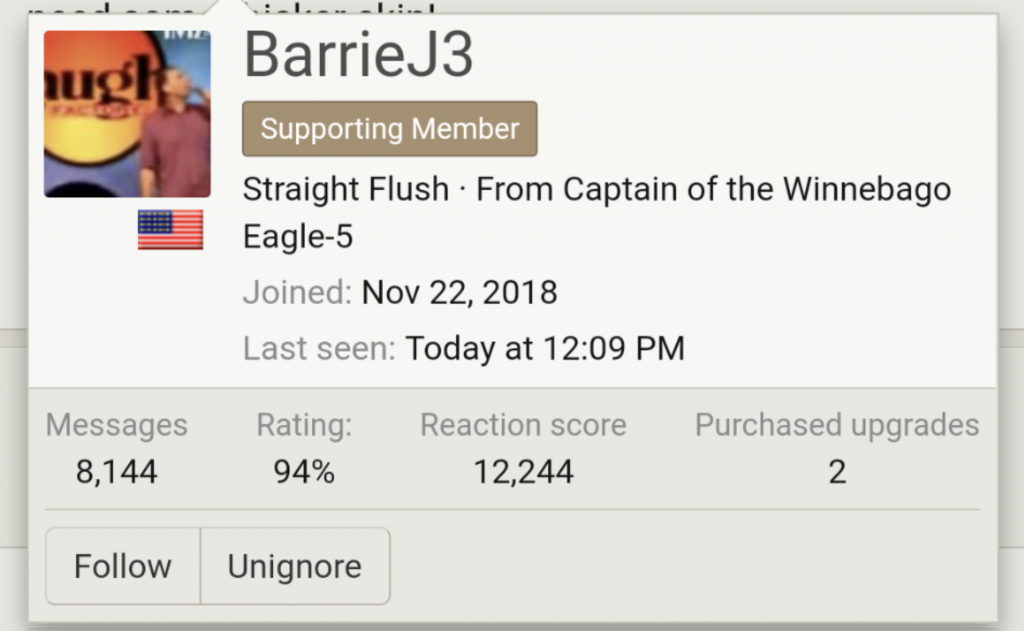Open the 8,144 messages count link
1024x631 pixels.
pos(116,471)
